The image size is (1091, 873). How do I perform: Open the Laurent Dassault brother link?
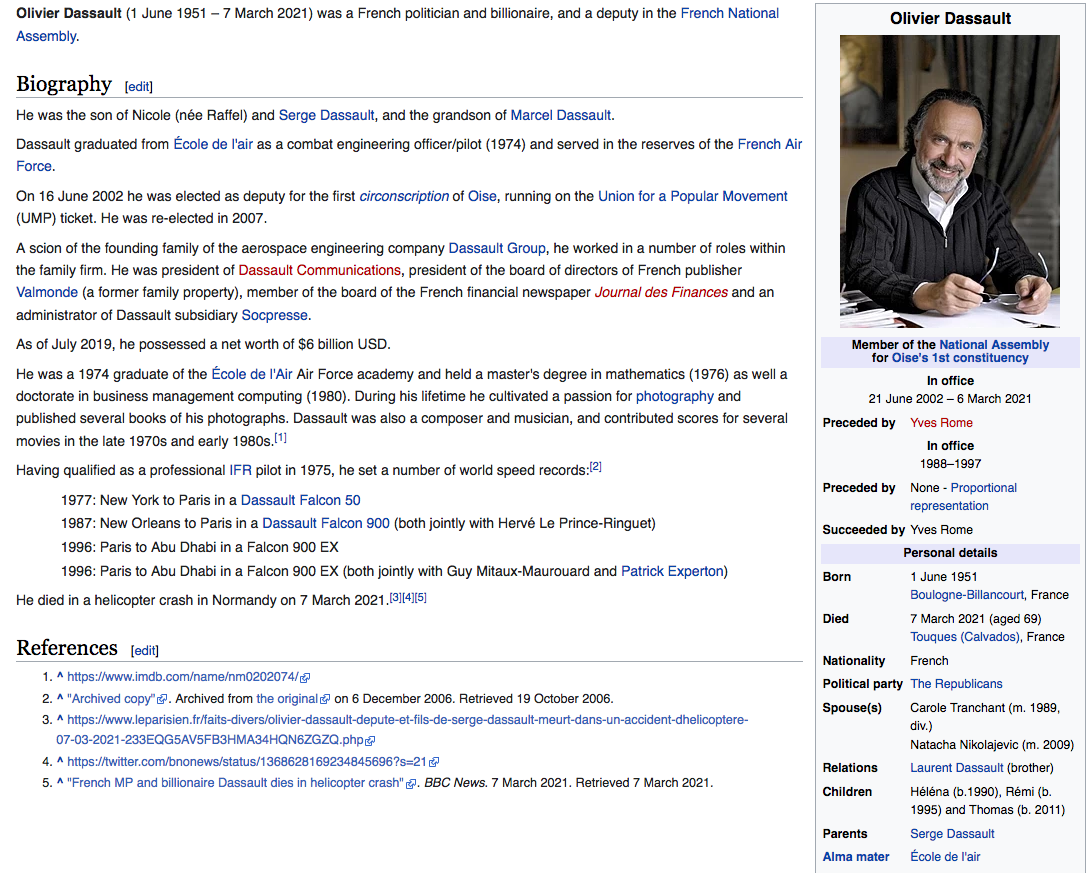tap(957, 768)
